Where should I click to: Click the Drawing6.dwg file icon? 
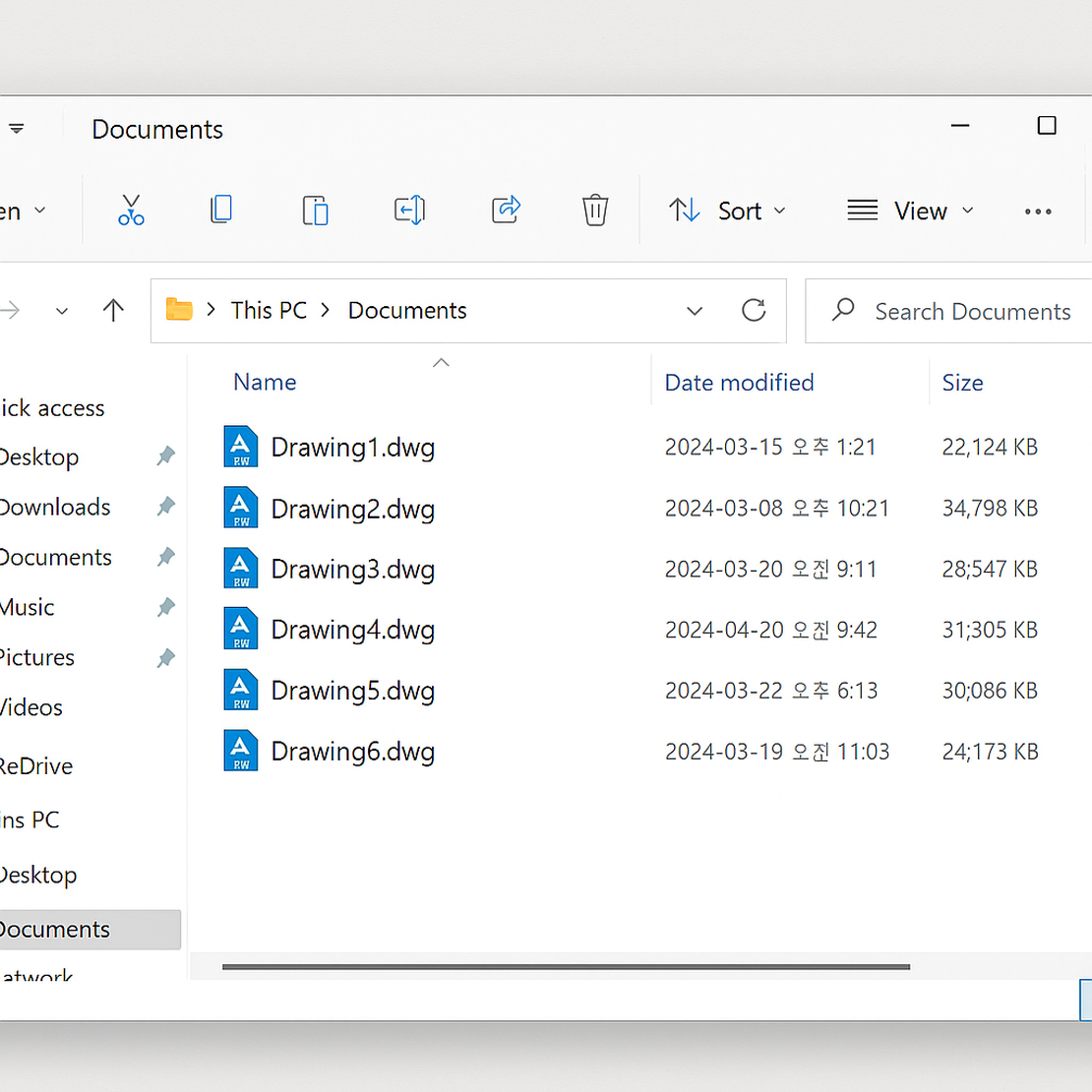[x=241, y=751]
